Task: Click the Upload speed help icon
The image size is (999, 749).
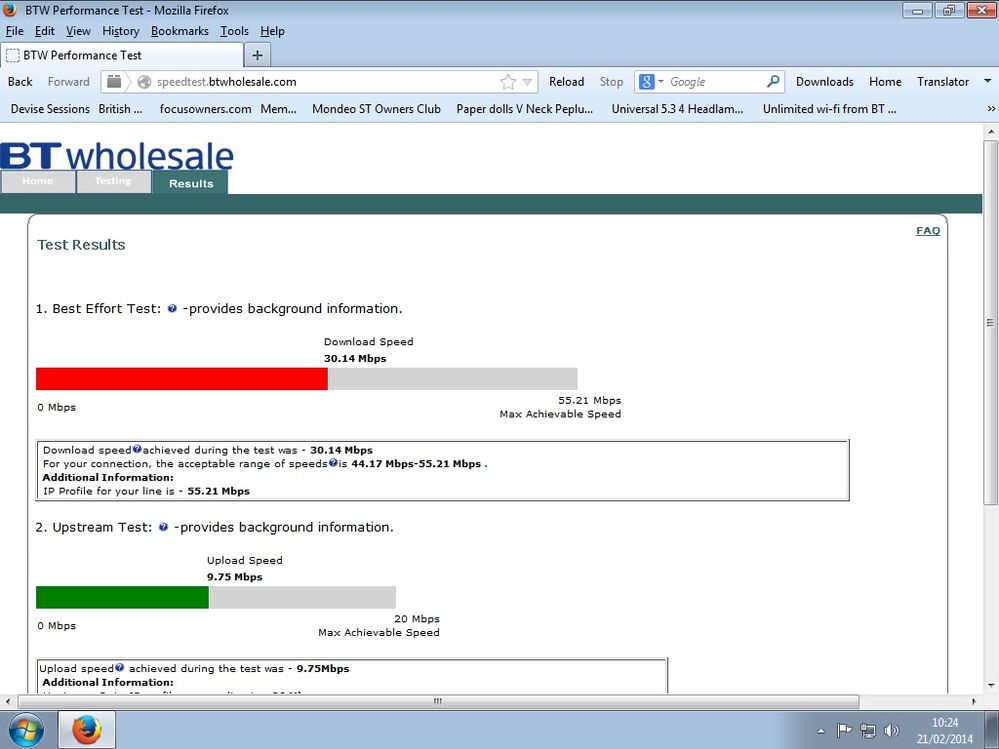Action: [119, 667]
